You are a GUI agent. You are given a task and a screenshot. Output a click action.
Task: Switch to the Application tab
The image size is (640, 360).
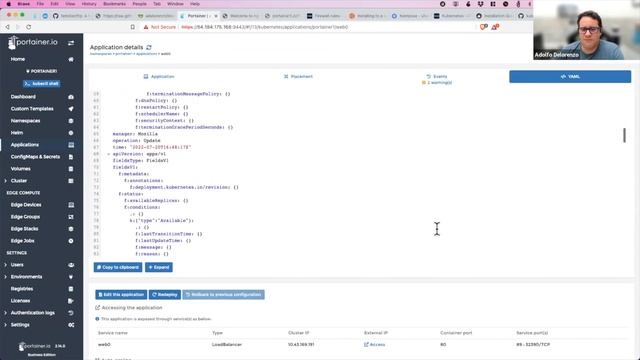[x=159, y=77]
